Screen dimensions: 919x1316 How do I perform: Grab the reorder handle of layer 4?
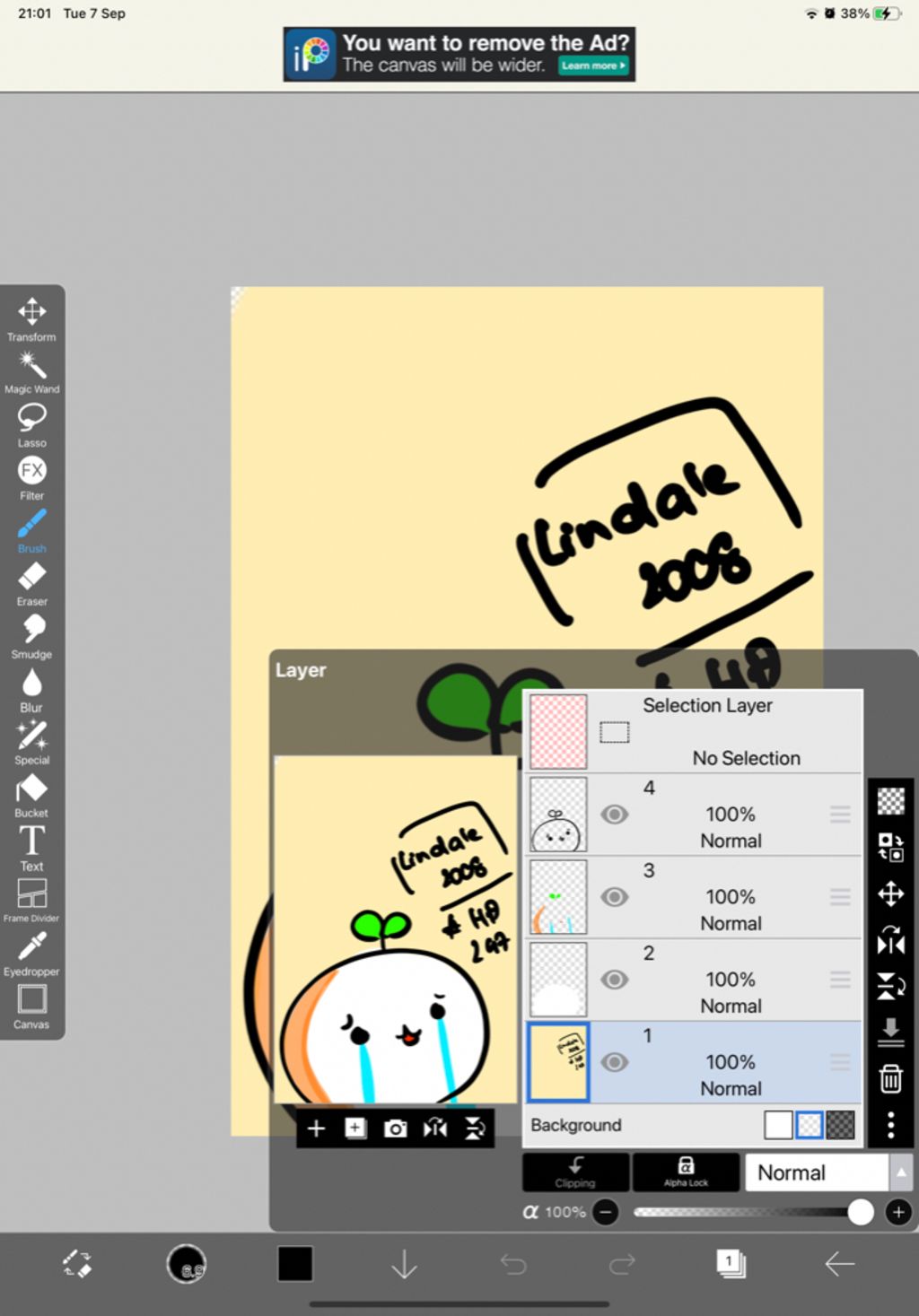[840, 815]
